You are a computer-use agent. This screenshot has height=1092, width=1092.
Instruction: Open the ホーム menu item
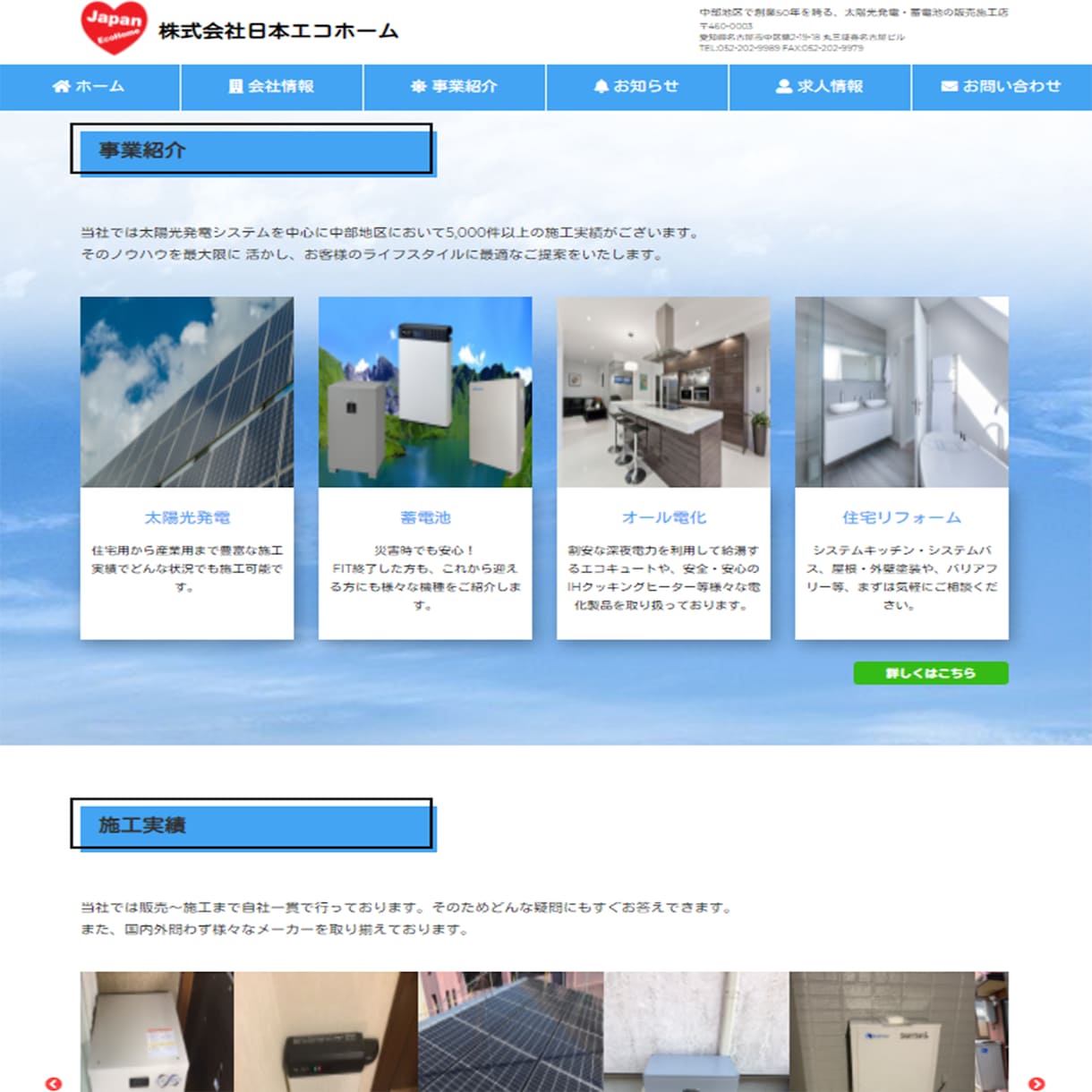(90, 87)
